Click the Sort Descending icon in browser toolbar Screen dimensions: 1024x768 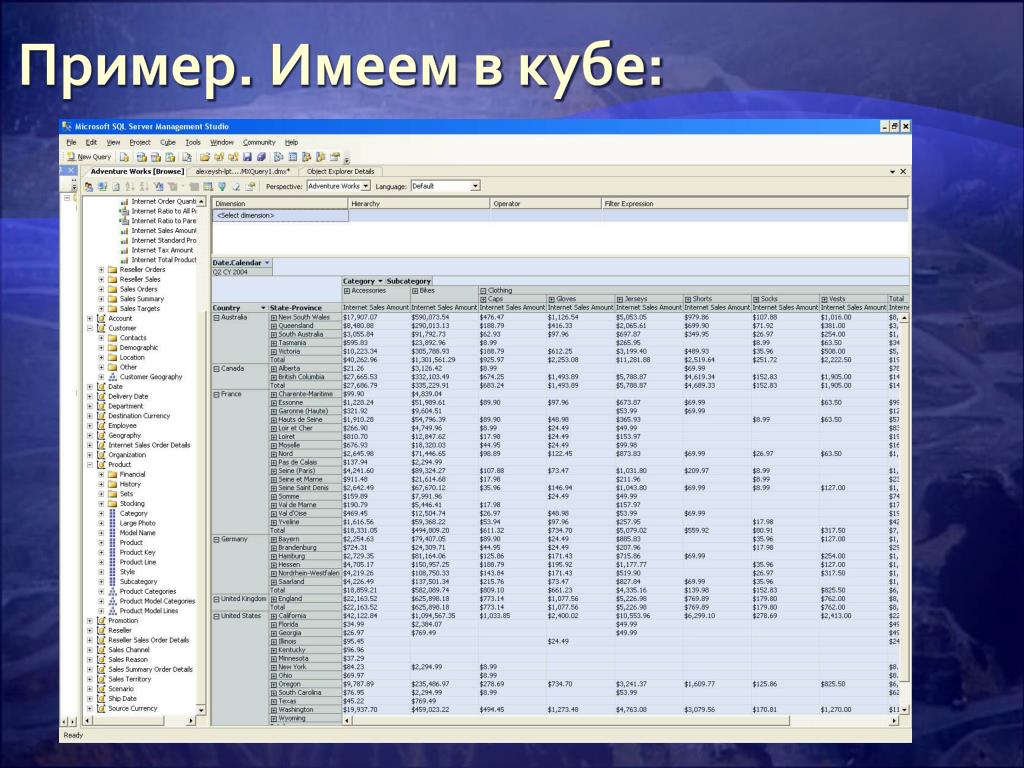pos(144,187)
